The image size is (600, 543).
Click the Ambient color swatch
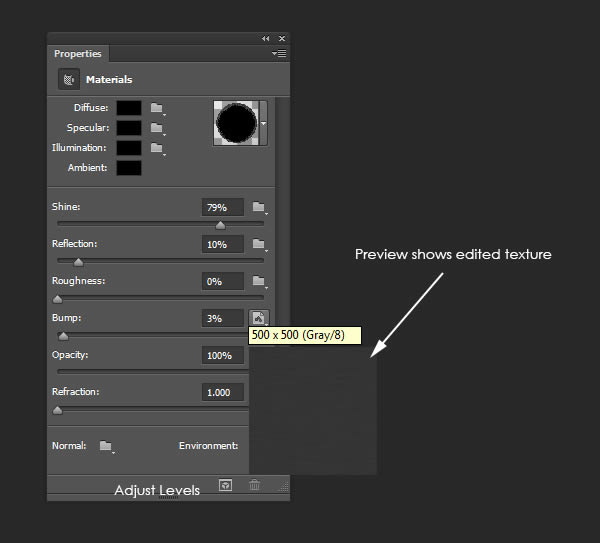tap(129, 168)
